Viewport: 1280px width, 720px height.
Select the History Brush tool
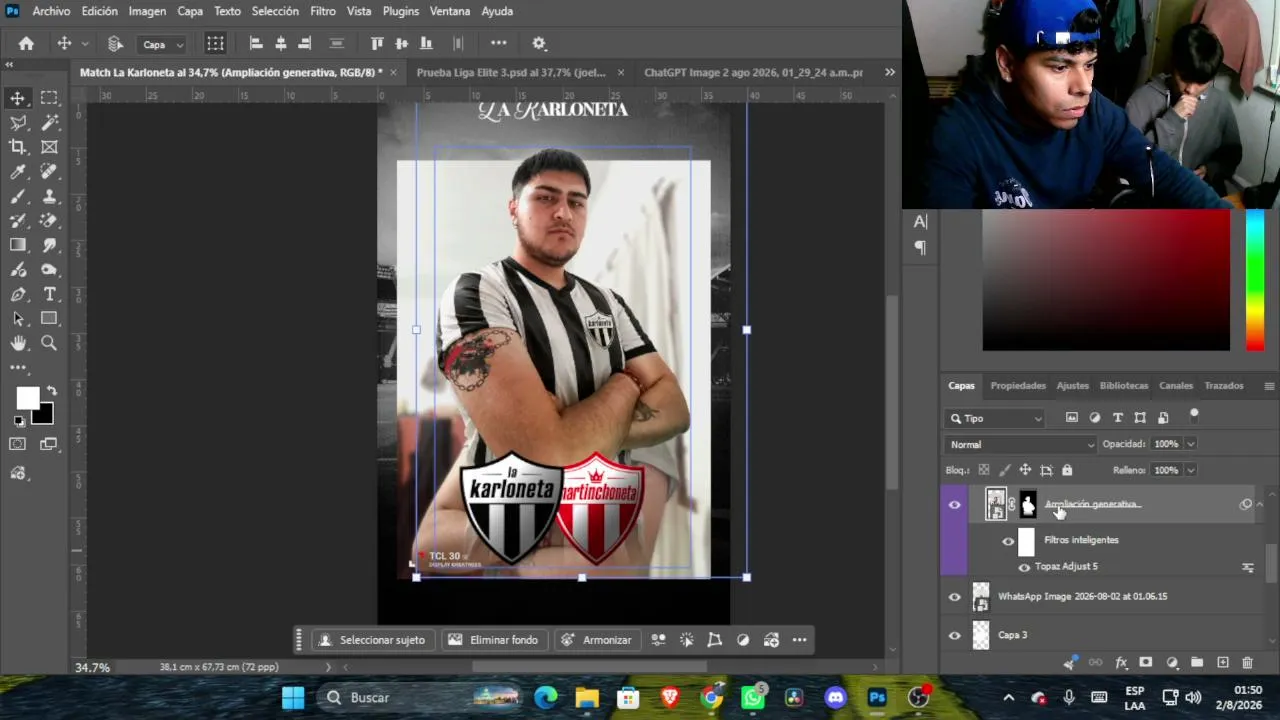pos(18,221)
